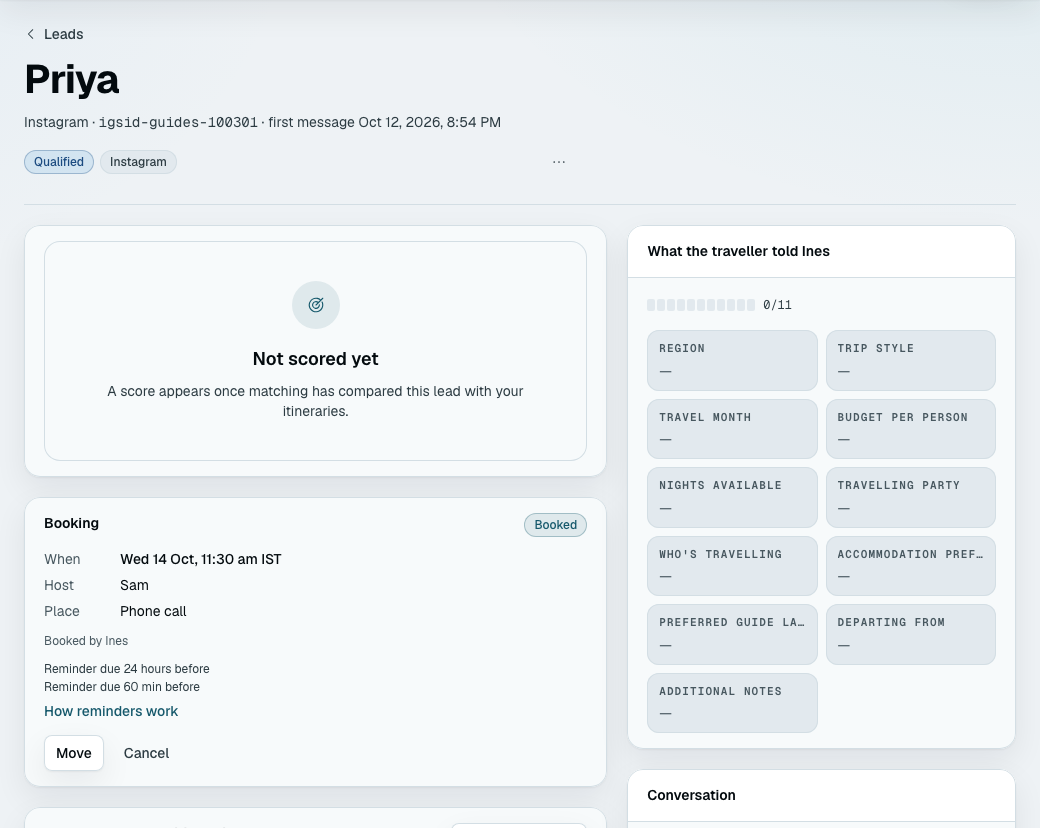The width and height of the screenshot is (1040, 828).
Task: Select the Additional Notes field card
Action: (x=732, y=703)
